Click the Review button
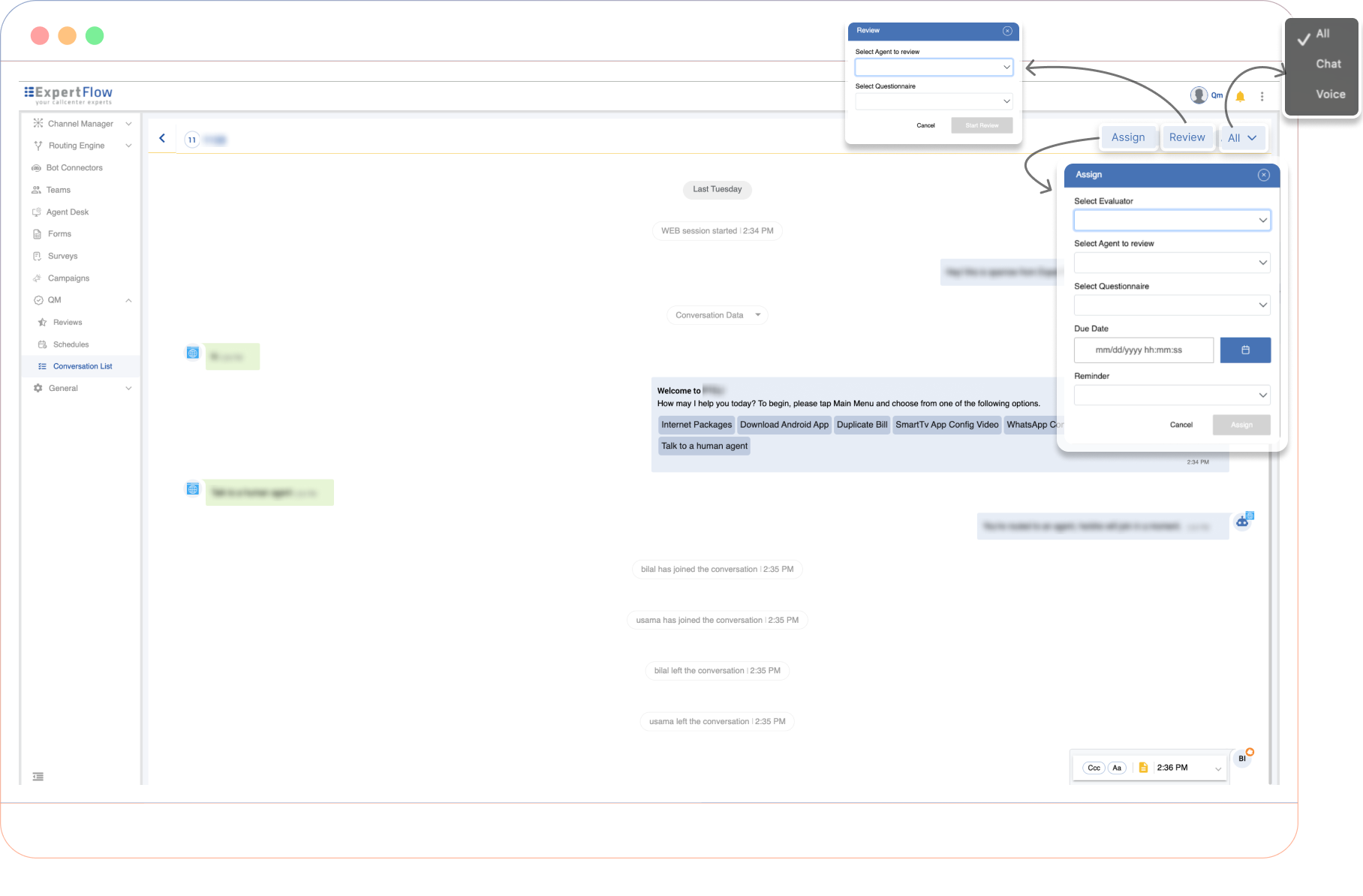The height and width of the screenshot is (896, 1363). (1187, 137)
